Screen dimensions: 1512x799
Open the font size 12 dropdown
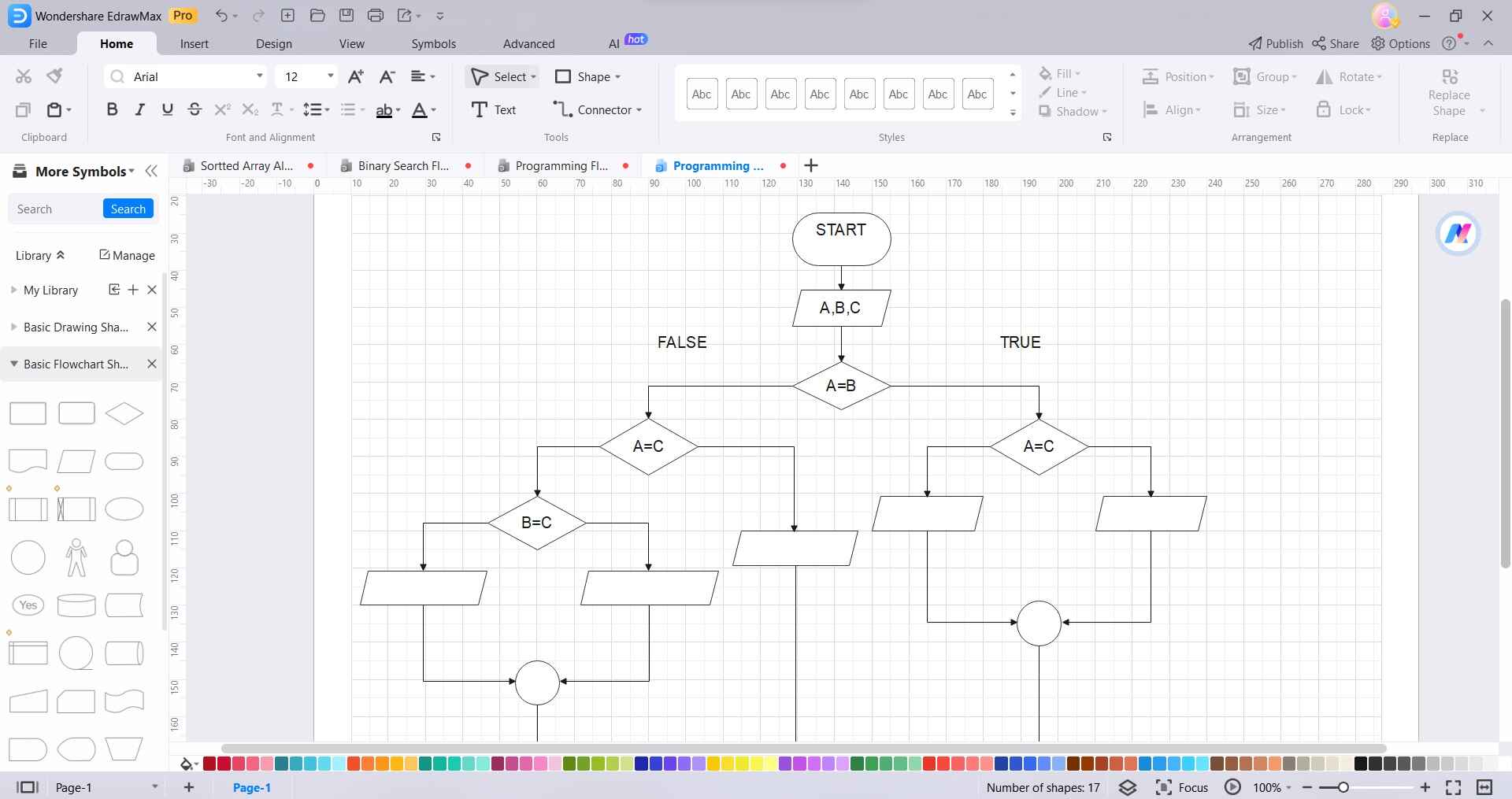click(331, 76)
